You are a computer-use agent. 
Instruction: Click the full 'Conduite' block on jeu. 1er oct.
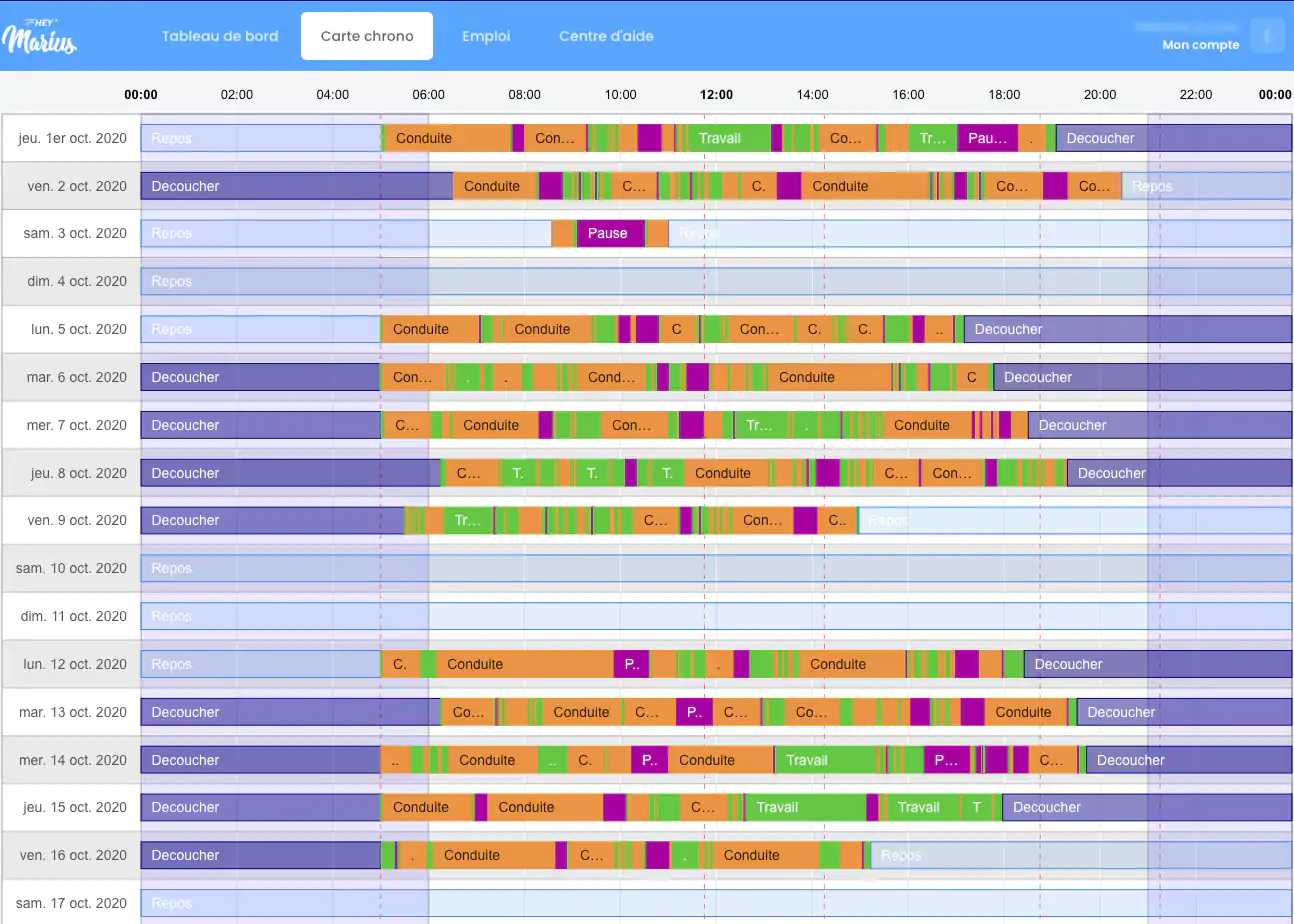(448, 138)
